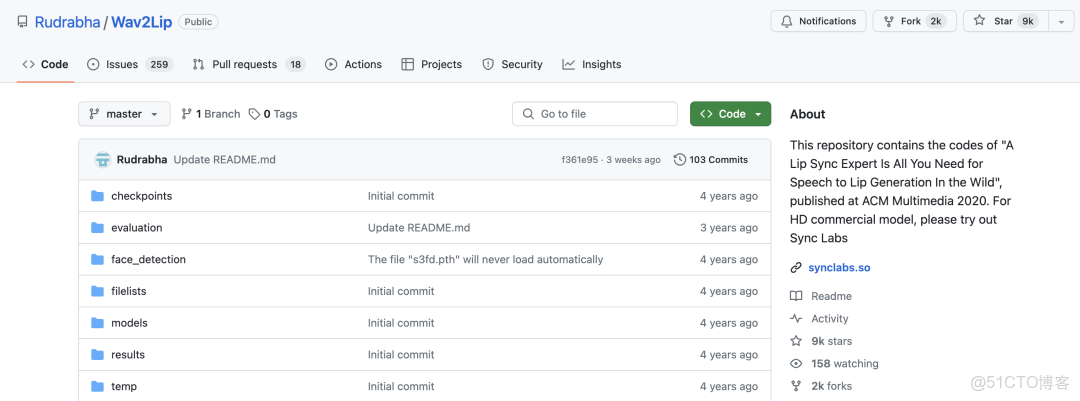The height and width of the screenshot is (401, 1080).
Task: Open the Readme book icon link
Action: coord(797,296)
